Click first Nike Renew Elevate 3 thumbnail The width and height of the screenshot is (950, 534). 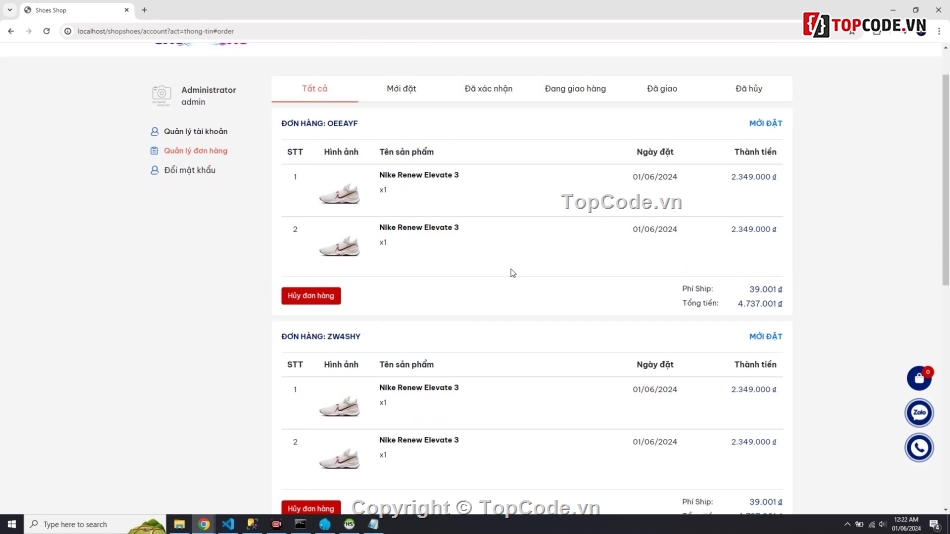(339, 192)
